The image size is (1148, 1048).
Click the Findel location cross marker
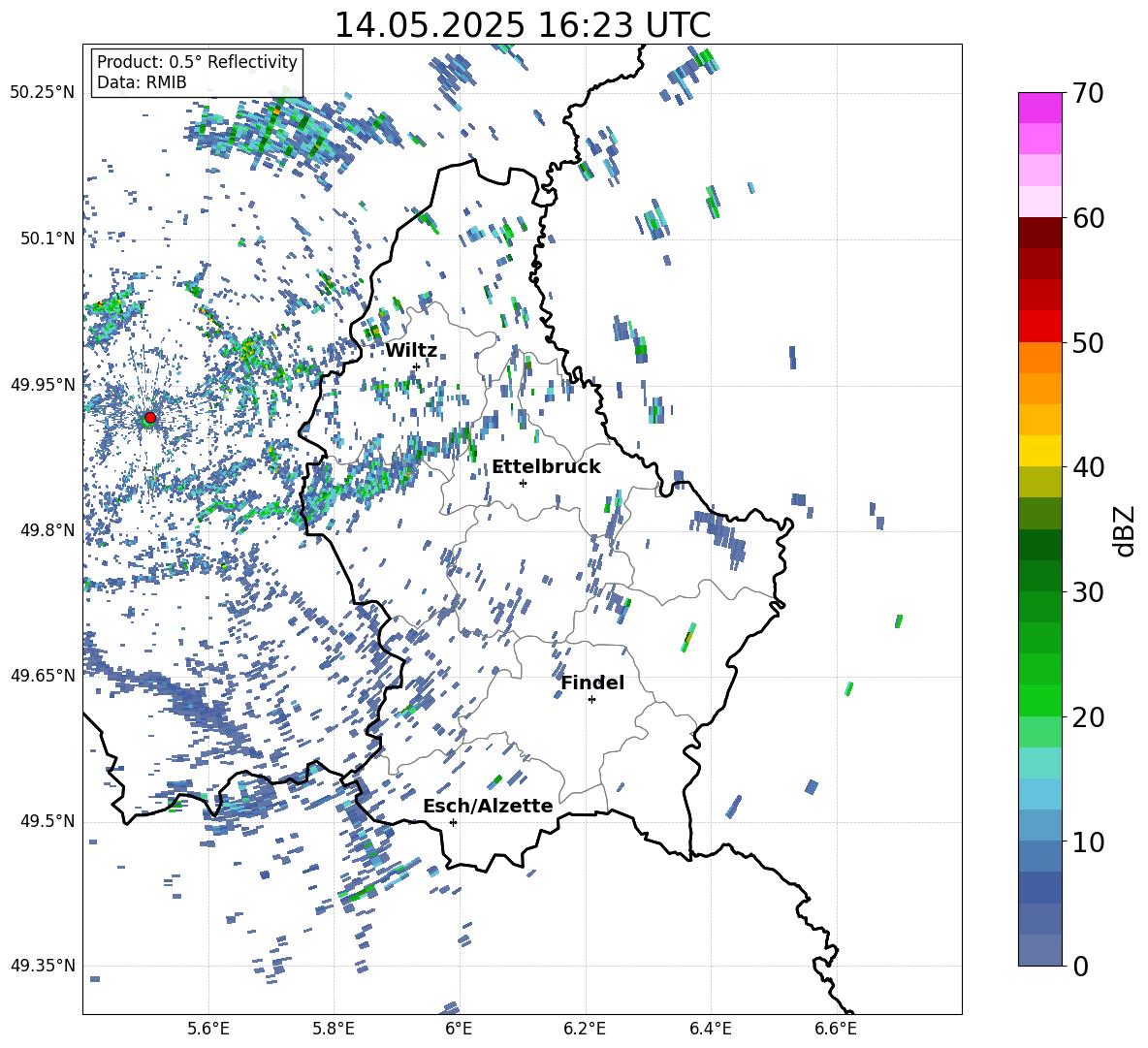tap(591, 700)
